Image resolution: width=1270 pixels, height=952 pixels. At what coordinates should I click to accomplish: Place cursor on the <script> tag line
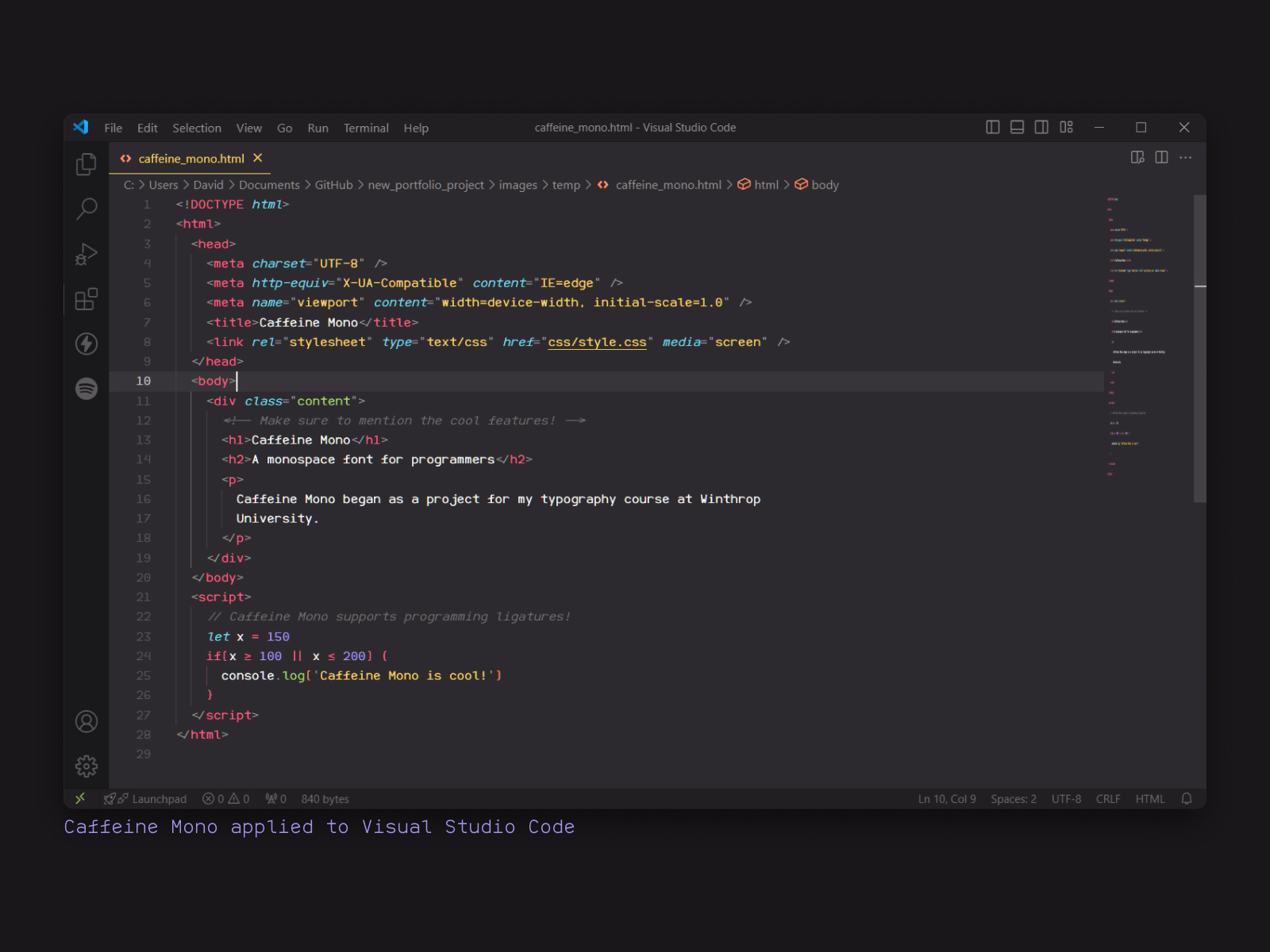221,597
